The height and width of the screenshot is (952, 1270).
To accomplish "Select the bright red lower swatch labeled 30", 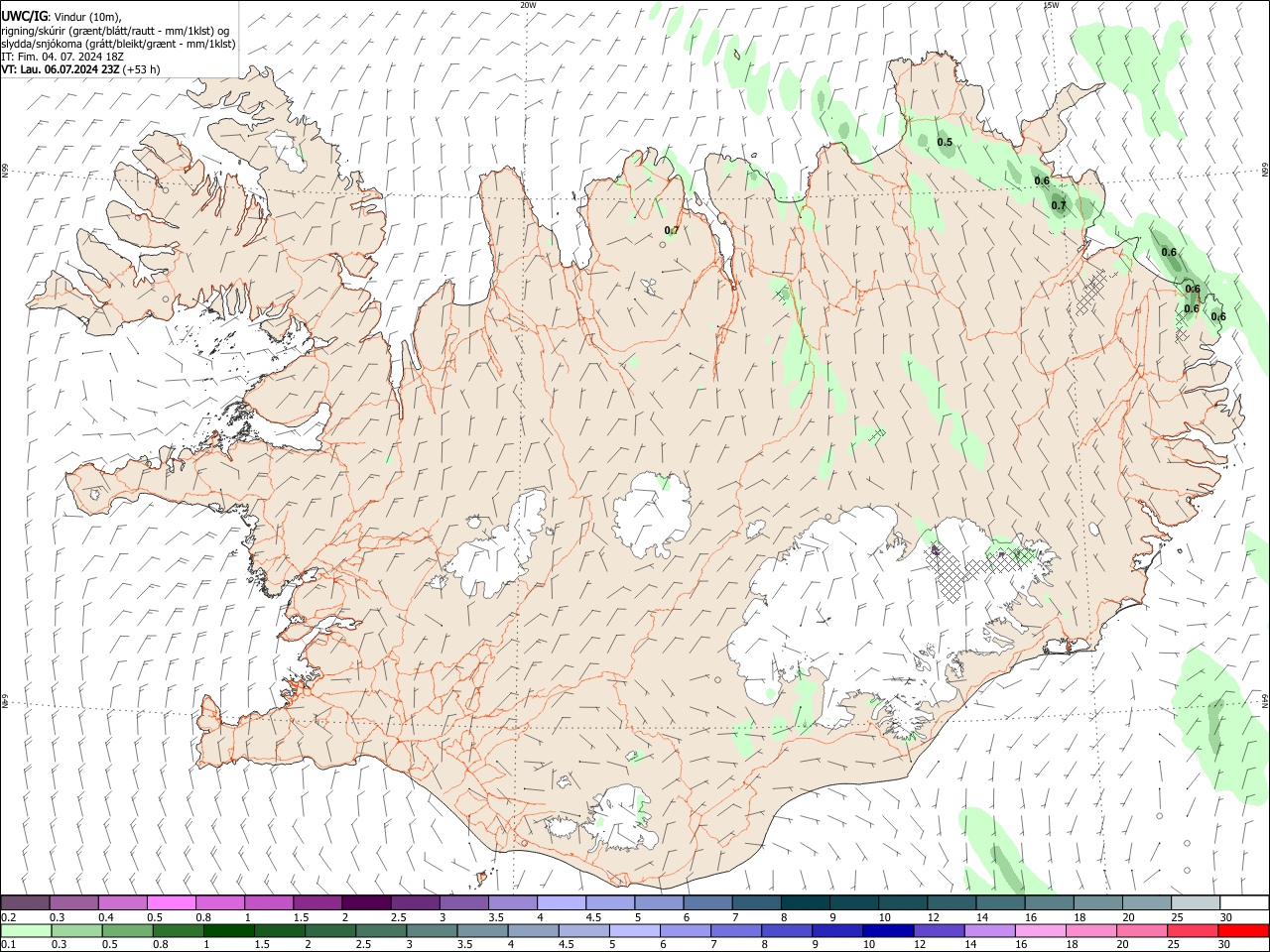I will point(1244,931).
